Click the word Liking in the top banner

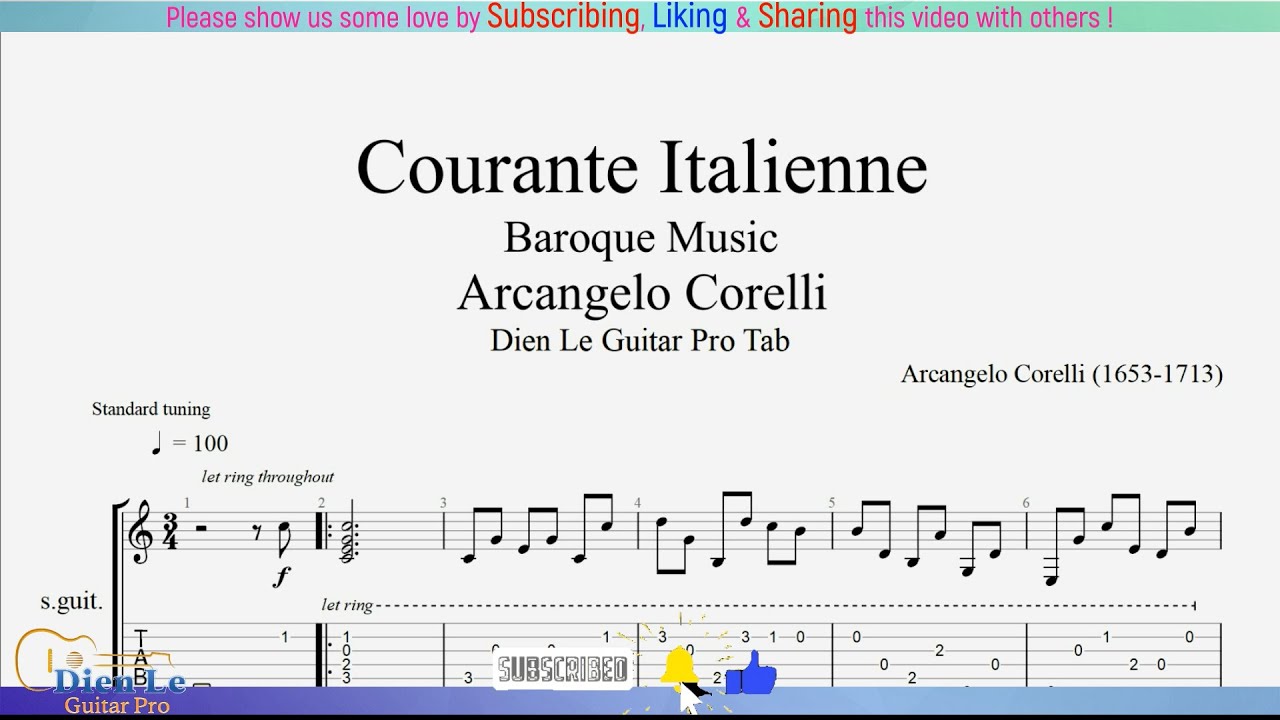pos(690,17)
